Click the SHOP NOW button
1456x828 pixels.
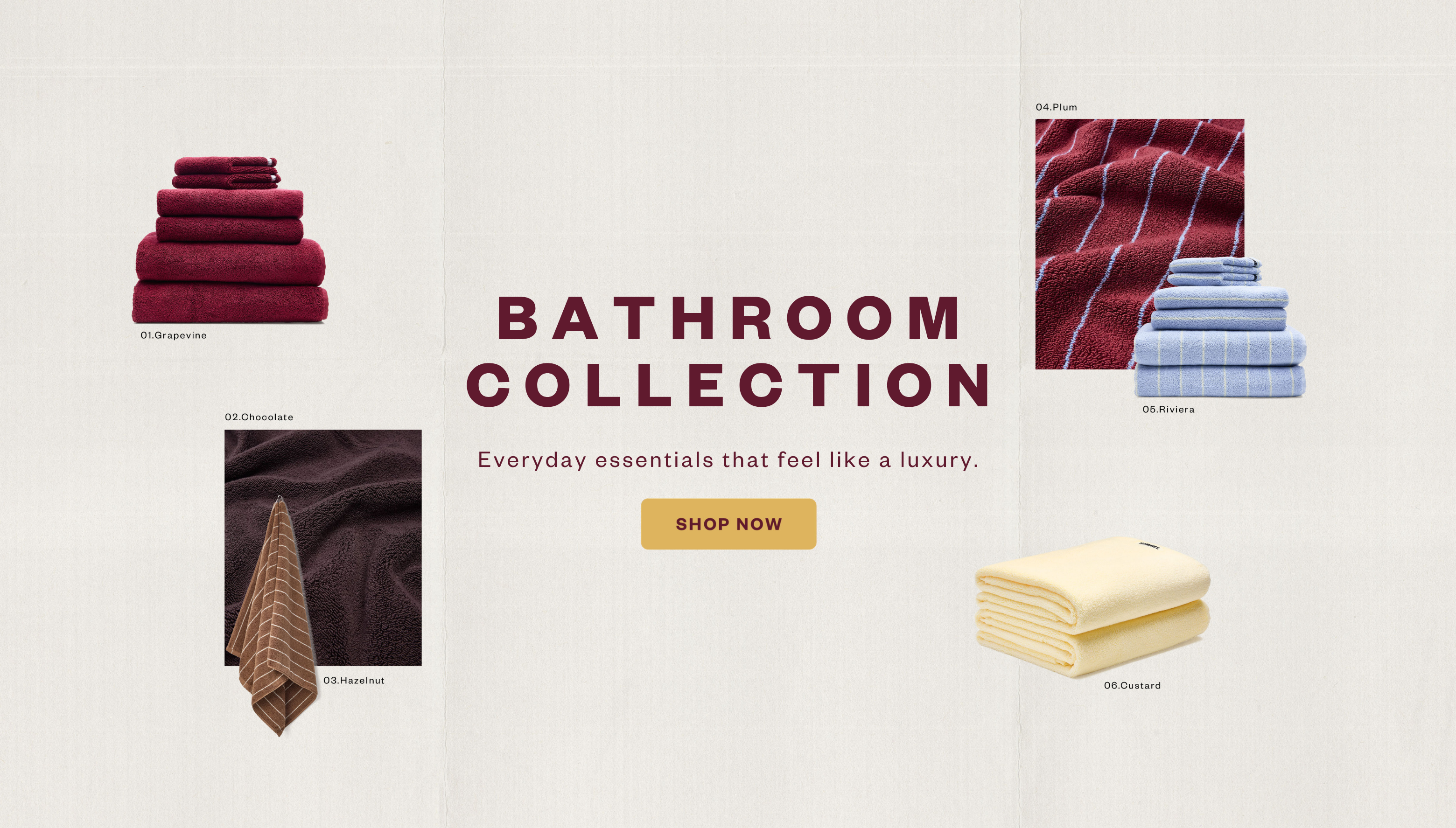click(x=728, y=524)
